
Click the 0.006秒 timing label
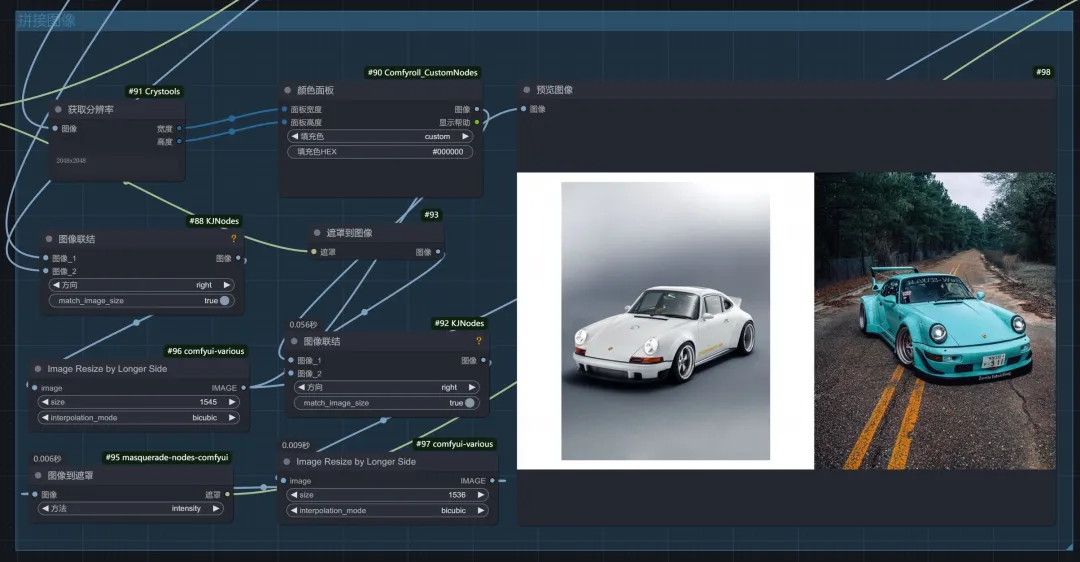pos(48,459)
